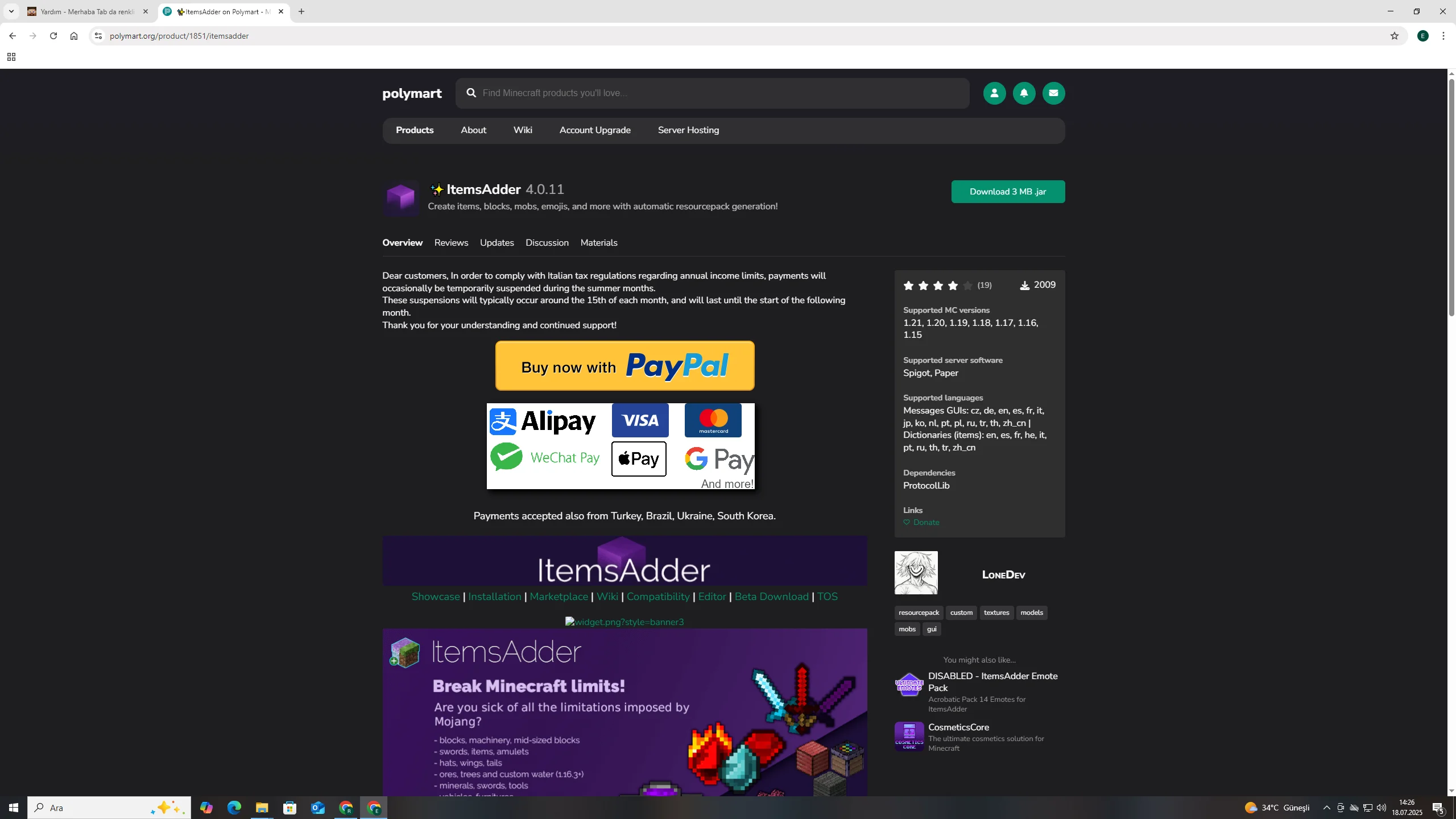
Task: Reload the current page
Action: coord(53,36)
